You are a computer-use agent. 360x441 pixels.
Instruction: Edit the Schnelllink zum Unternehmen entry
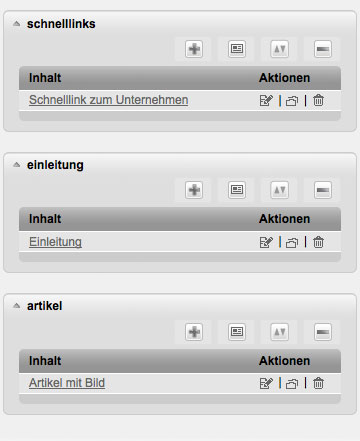(266, 100)
